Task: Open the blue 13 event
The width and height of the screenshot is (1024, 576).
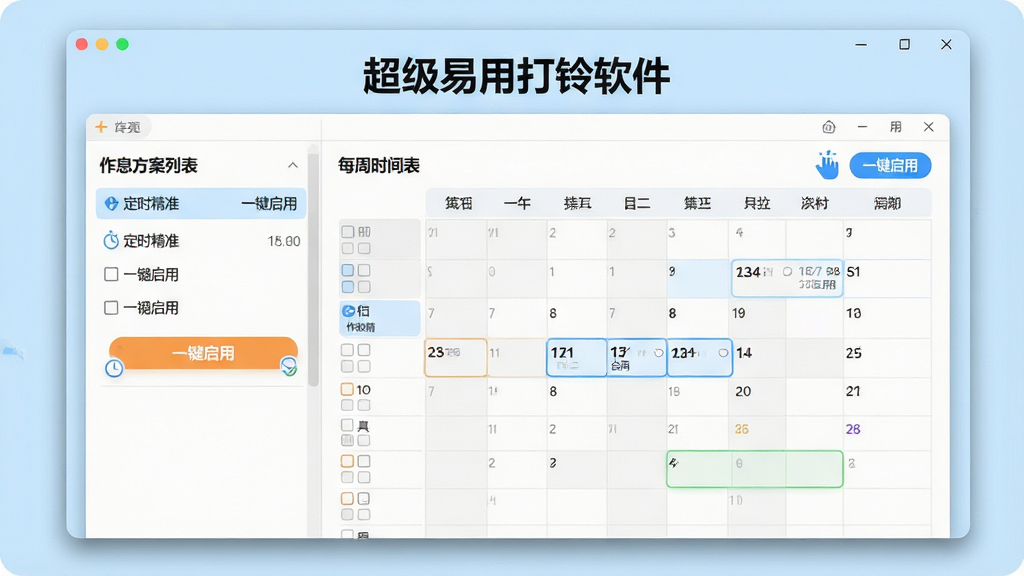Action: (637, 357)
